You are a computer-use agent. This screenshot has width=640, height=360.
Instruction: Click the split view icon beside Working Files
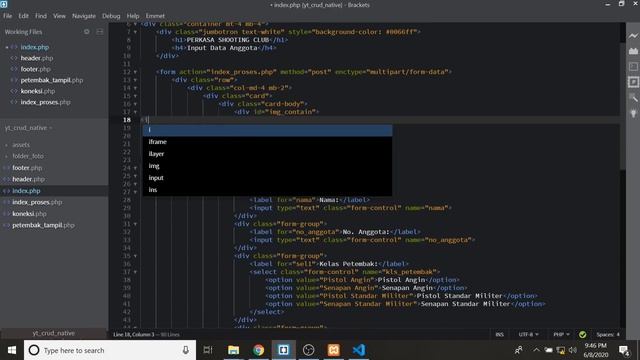(100, 32)
